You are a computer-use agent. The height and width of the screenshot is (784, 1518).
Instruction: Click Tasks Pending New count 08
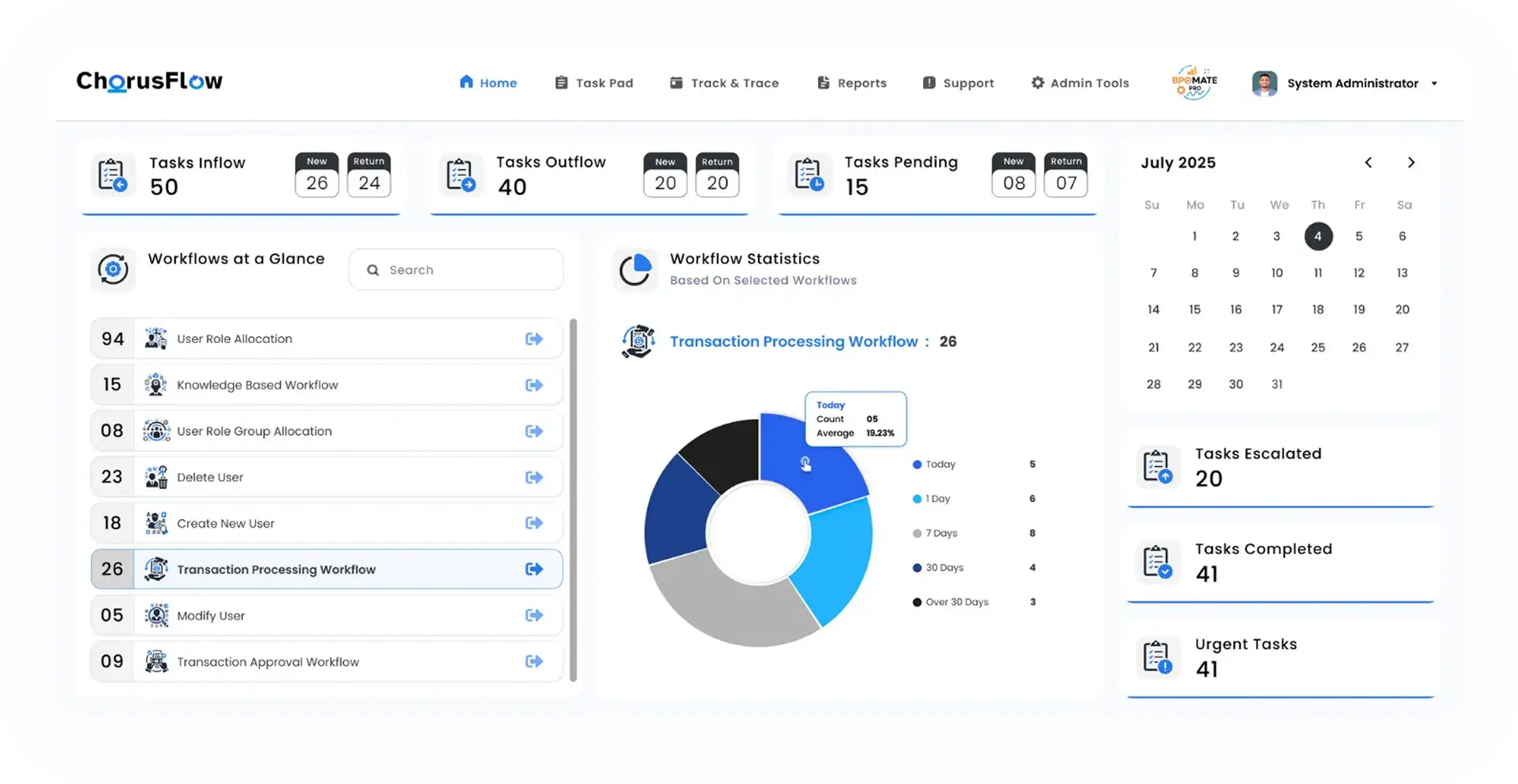pyautogui.click(x=1013, y=183)
